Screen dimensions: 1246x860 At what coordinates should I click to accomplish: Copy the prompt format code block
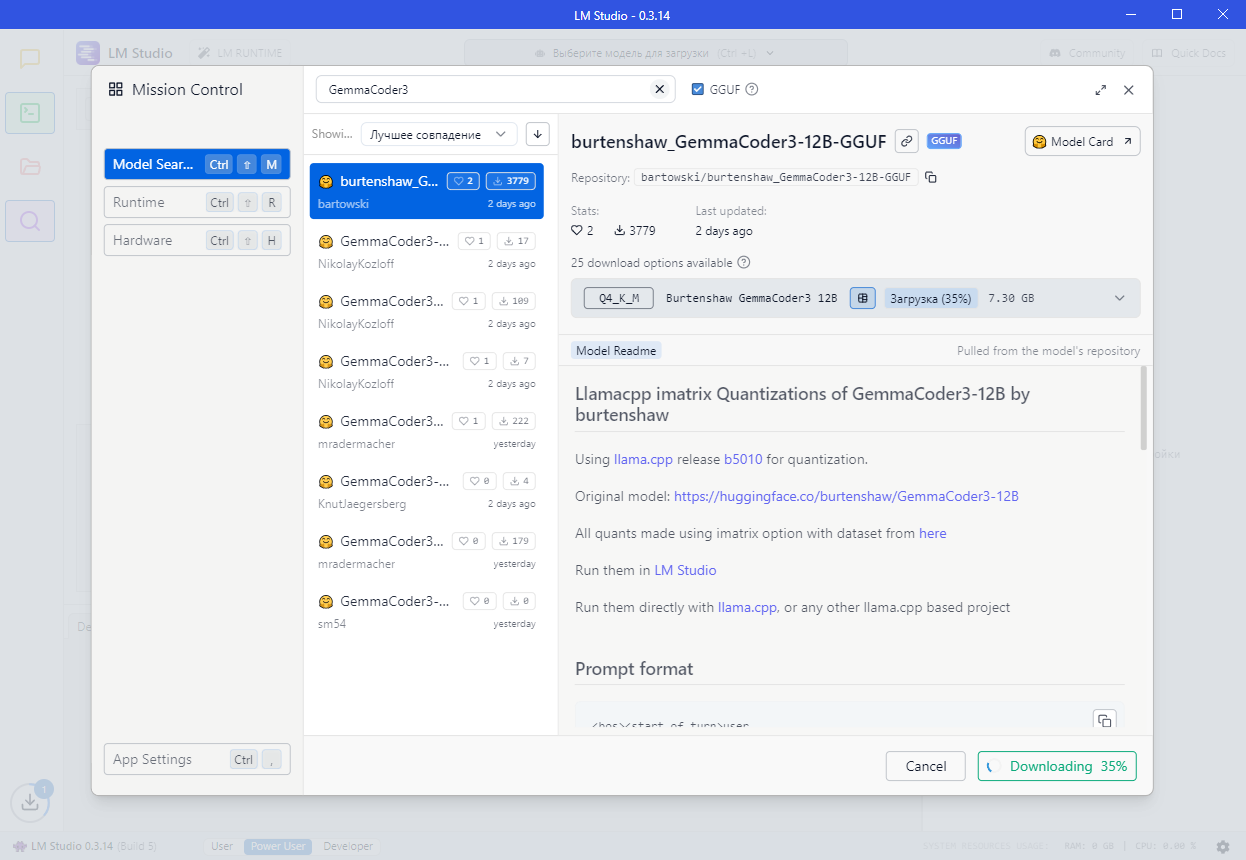(1104, 720)
